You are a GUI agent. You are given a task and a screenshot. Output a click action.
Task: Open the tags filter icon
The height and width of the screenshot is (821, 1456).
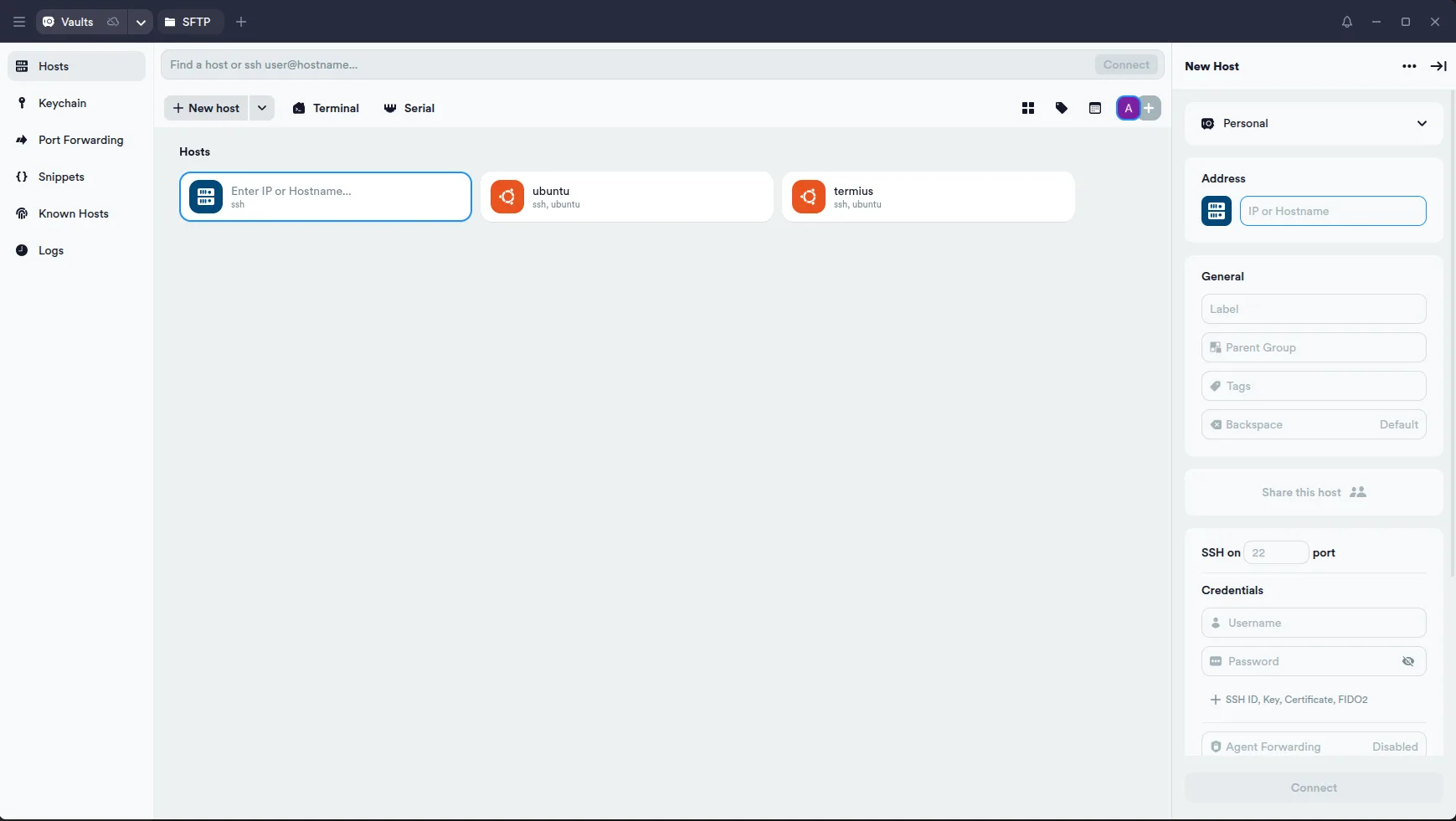[x=1062, y=108]
